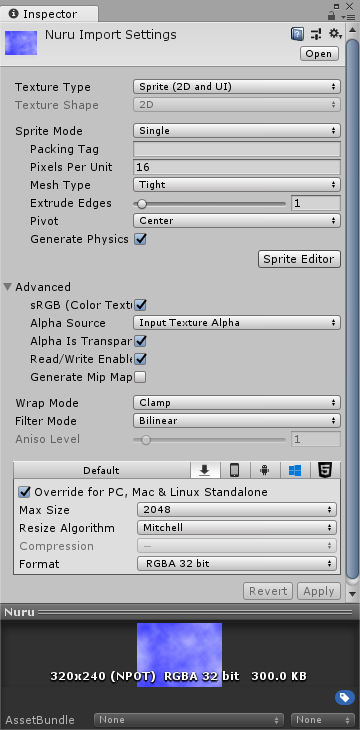Click the Nuru preview thumbnail
This screenshot has width=360, height=730.
[179, 655]
